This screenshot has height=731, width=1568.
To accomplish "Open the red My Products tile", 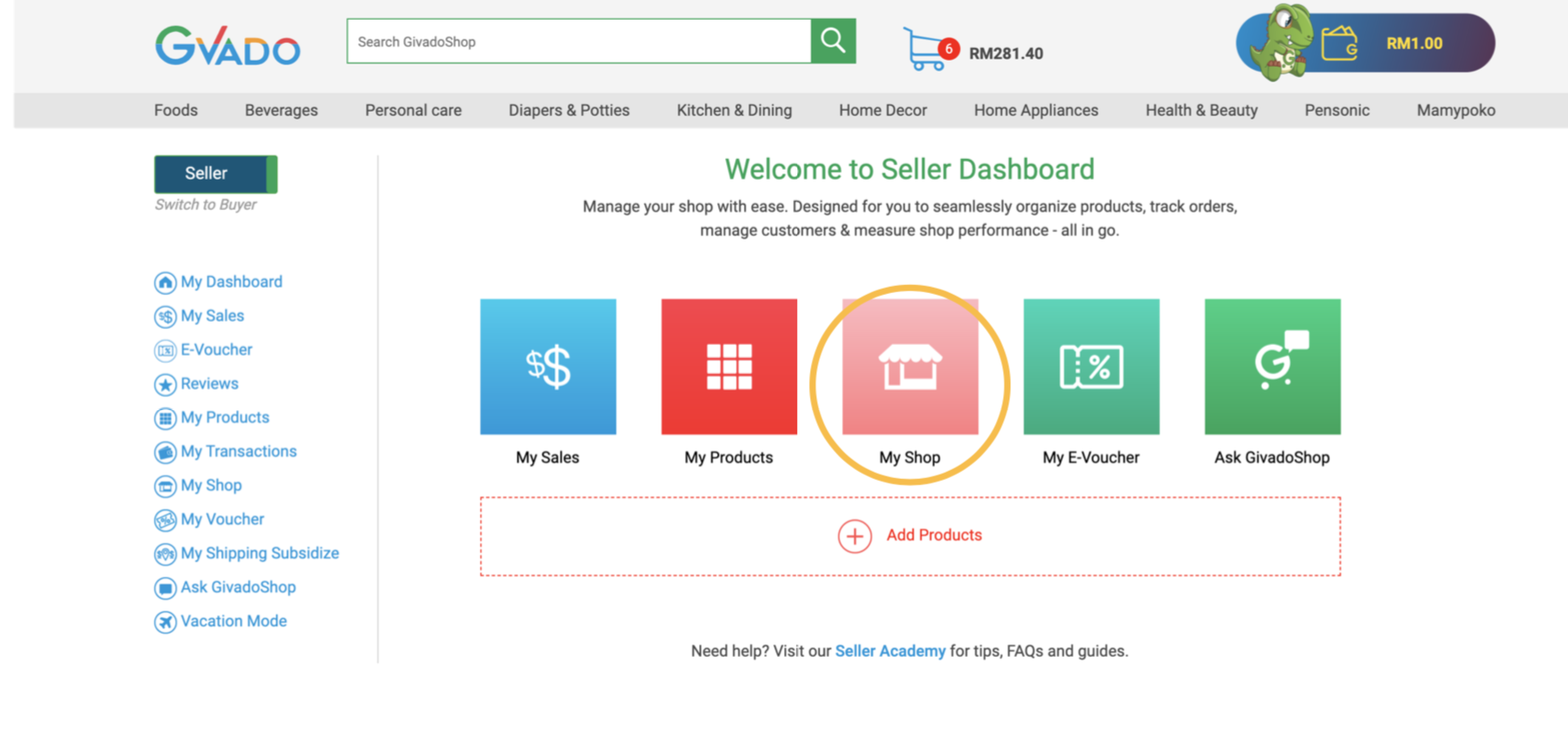I will coord(729,366).
